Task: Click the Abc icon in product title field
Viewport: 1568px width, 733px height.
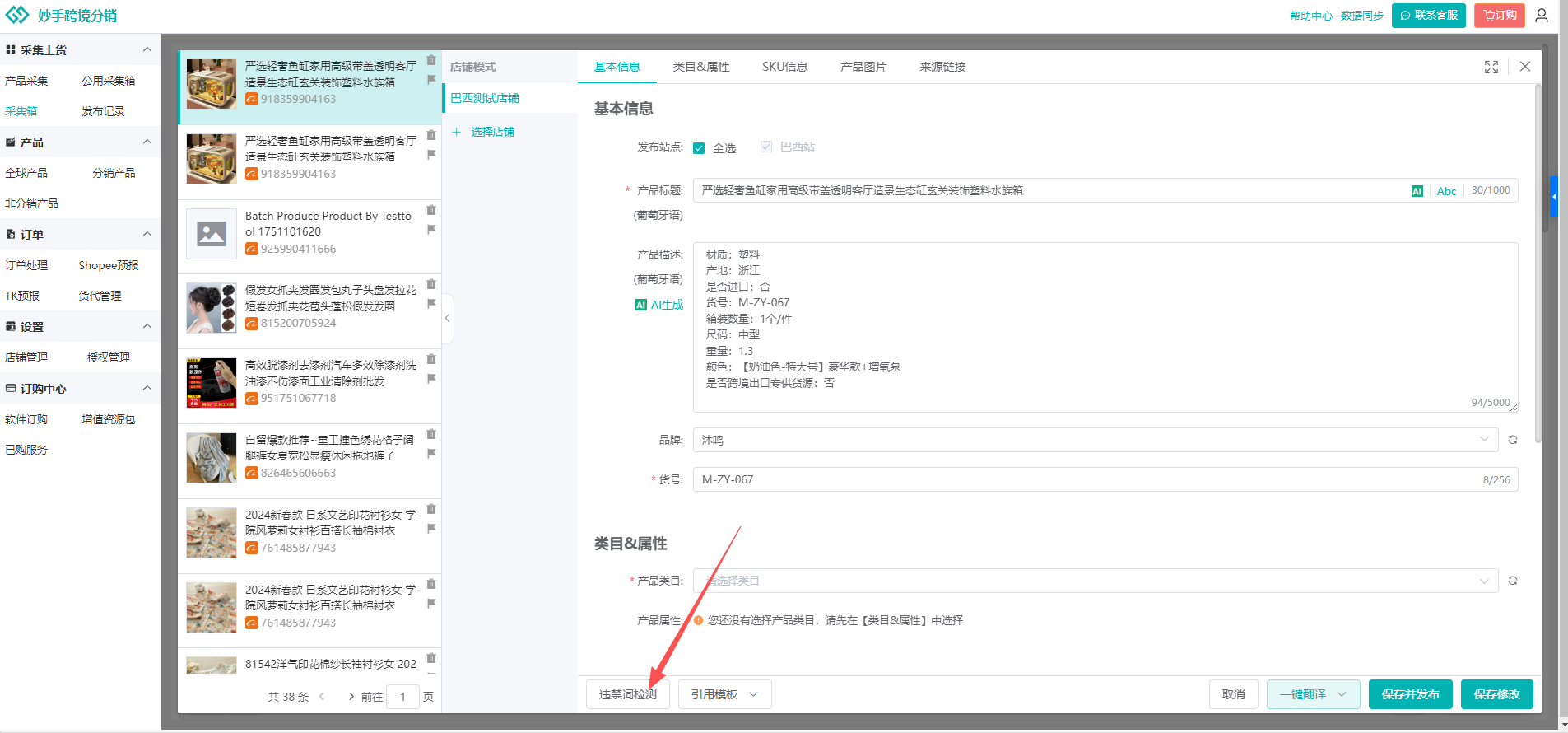Action: click(x=1446, y=191)
